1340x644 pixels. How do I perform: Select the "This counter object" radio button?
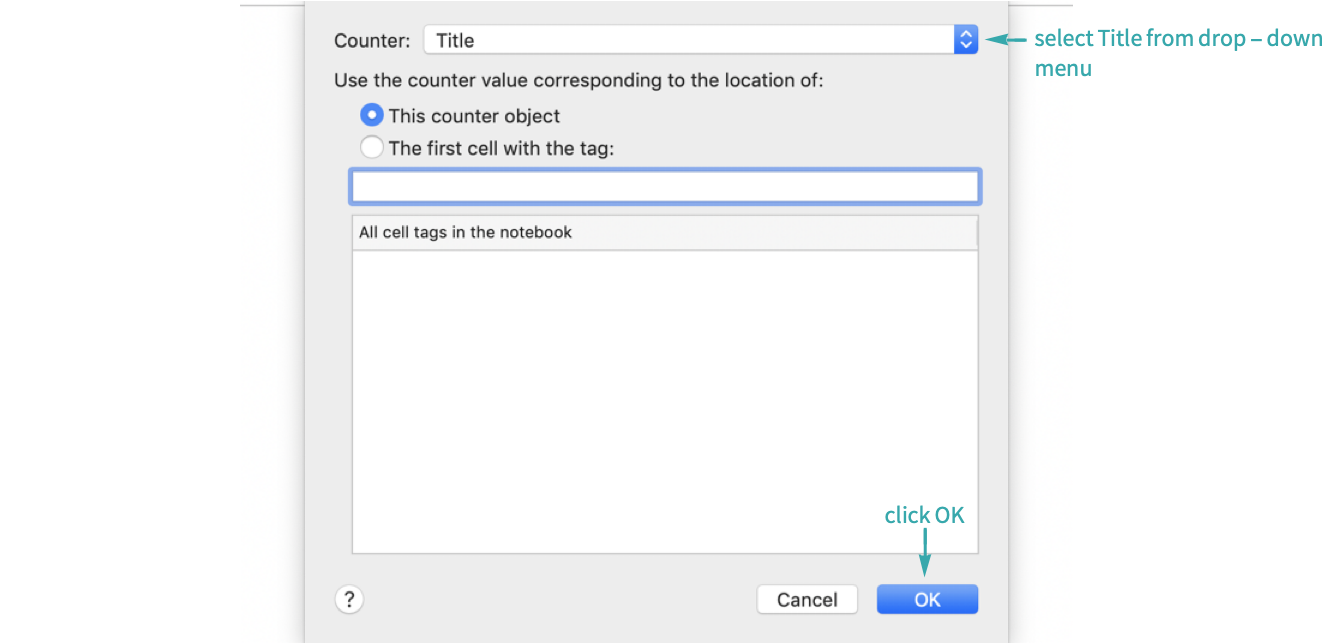371,115
